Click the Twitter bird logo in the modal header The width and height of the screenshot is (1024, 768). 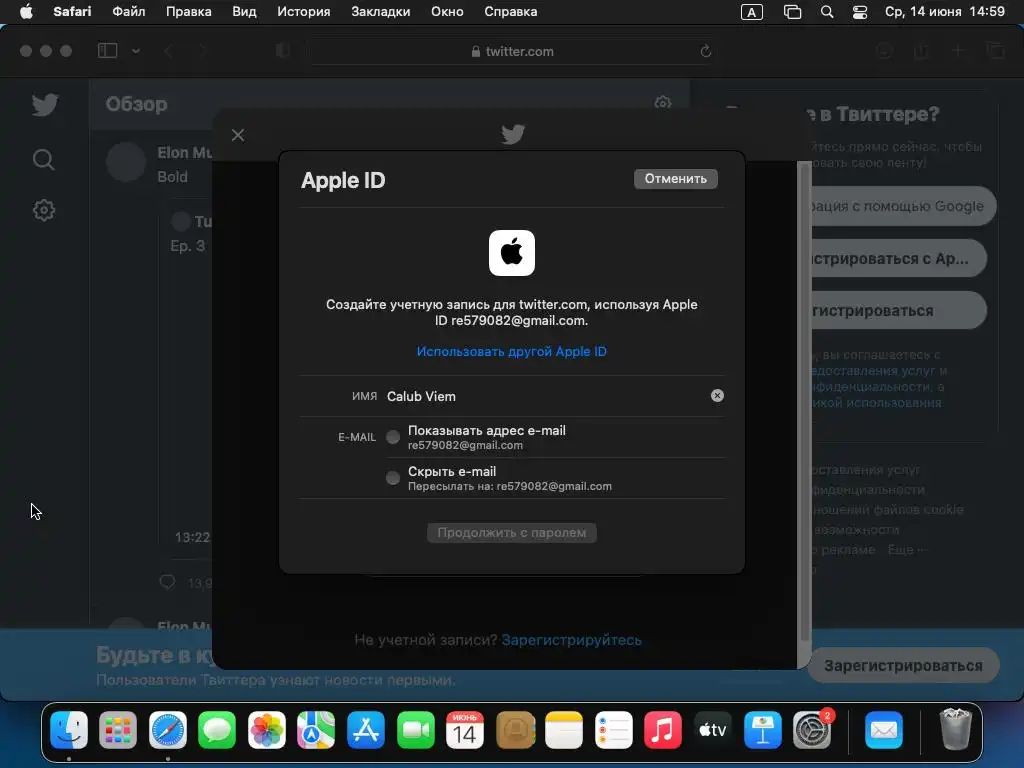pyautogui.click(x=513, y=135)
